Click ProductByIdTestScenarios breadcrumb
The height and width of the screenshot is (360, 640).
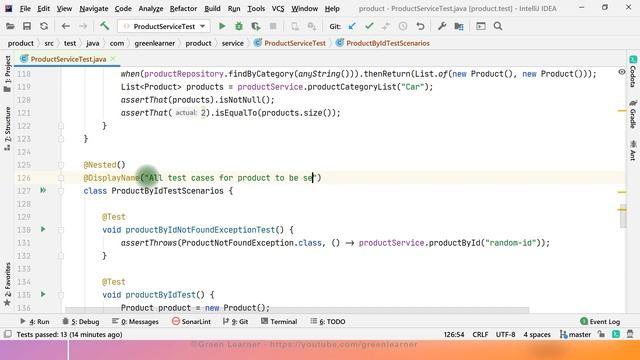coord(383,43)
